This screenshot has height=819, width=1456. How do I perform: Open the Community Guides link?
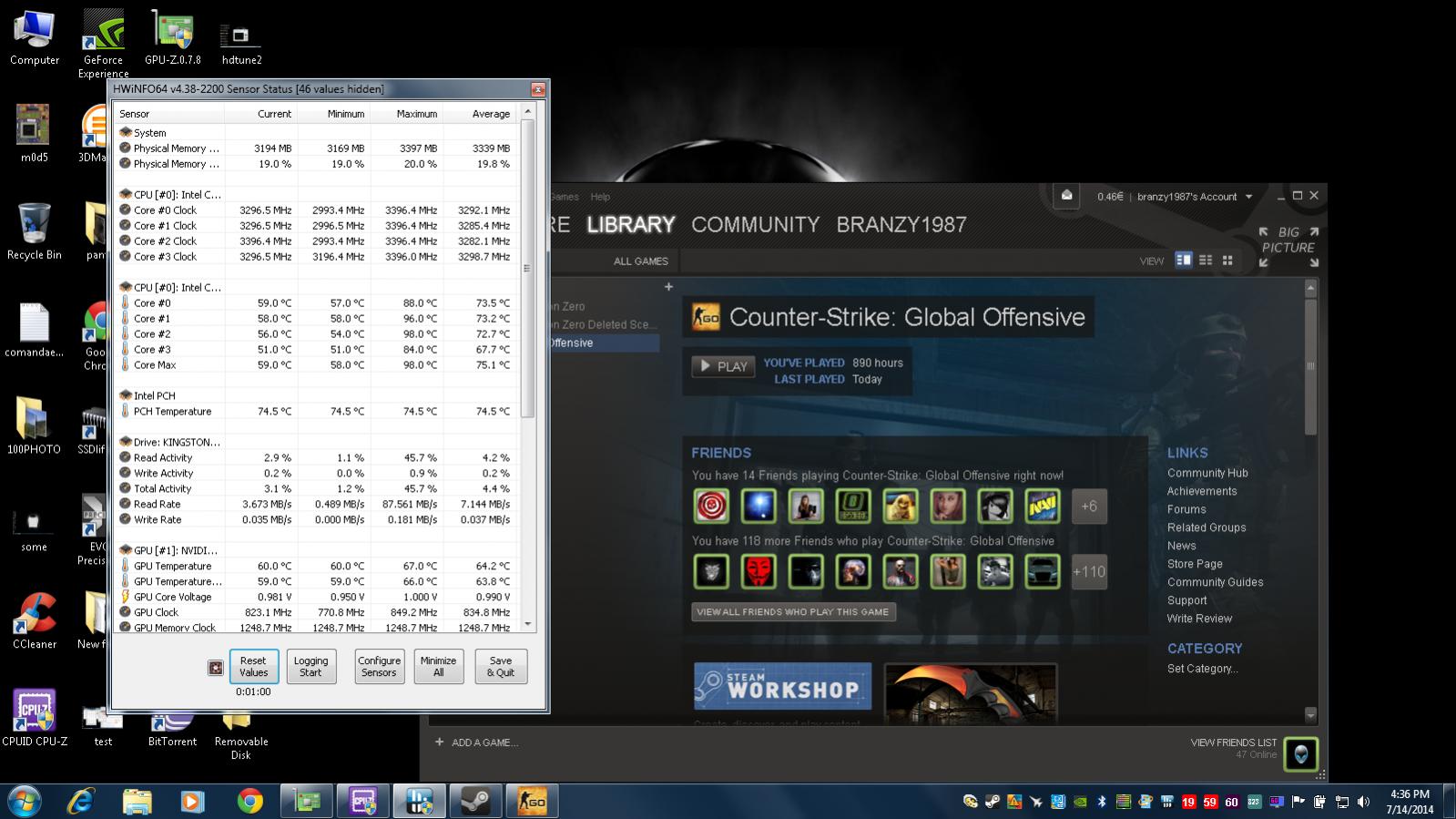pos(1216,582)
